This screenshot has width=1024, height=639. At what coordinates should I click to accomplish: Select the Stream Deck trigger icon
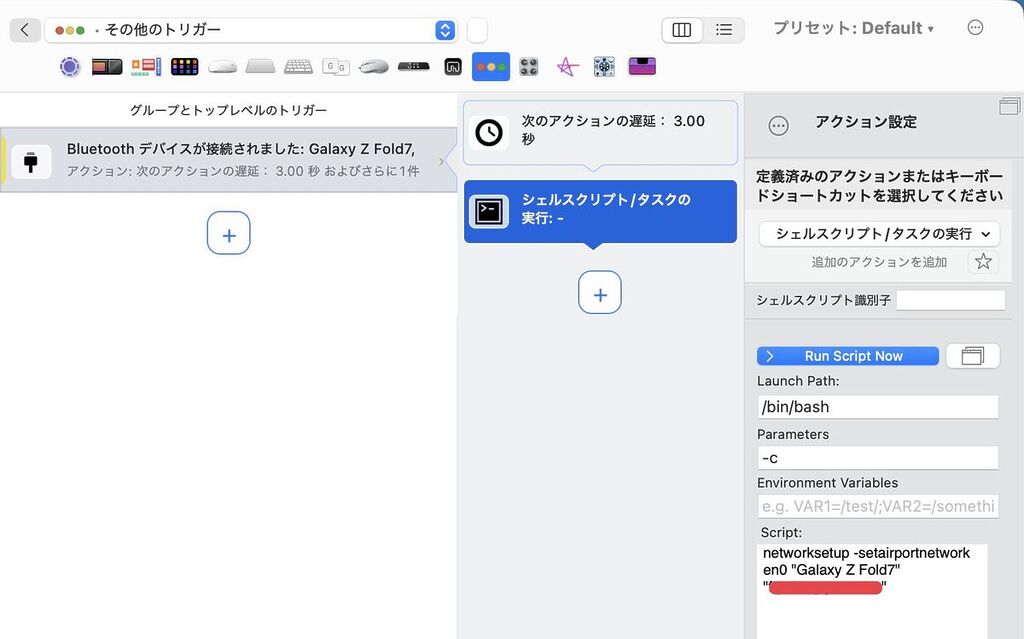point(184,67)
